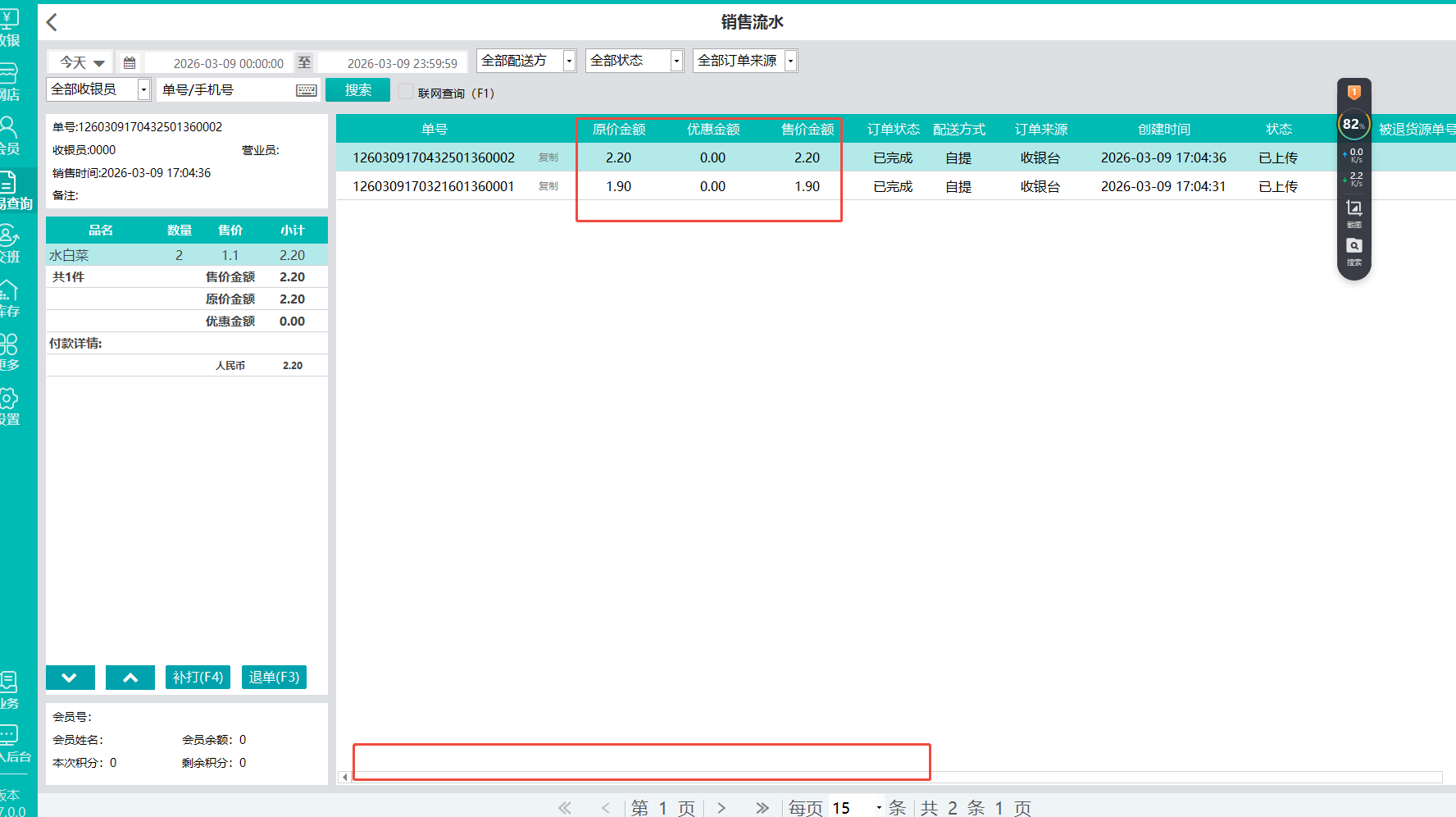Expand the 全部配送方 dropdown
The image size is (1456, 817).
526,61
